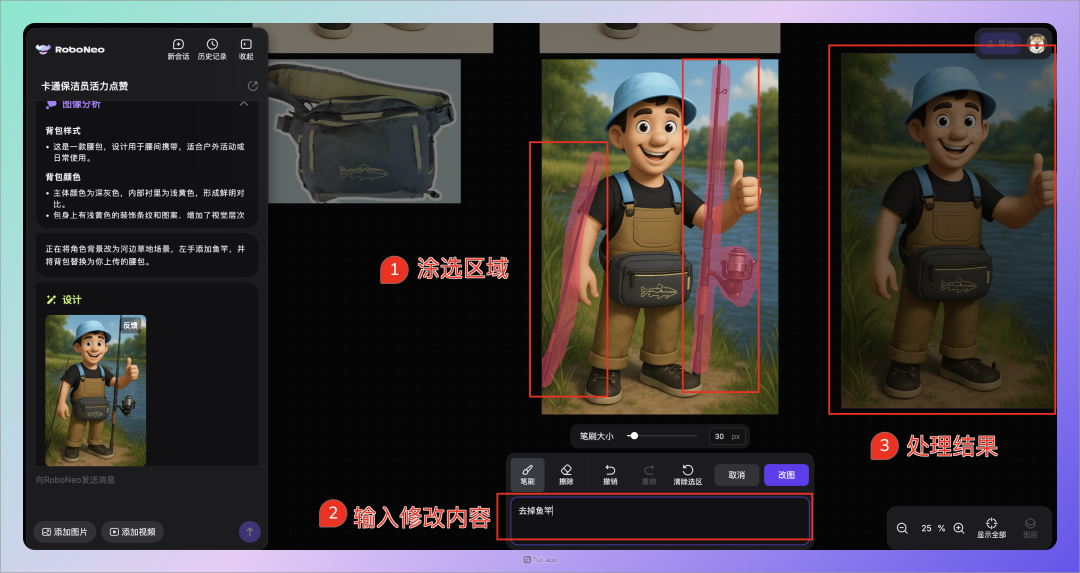Click the 正在将角色背景改为河边草地场景 message

tap(146, 255)
